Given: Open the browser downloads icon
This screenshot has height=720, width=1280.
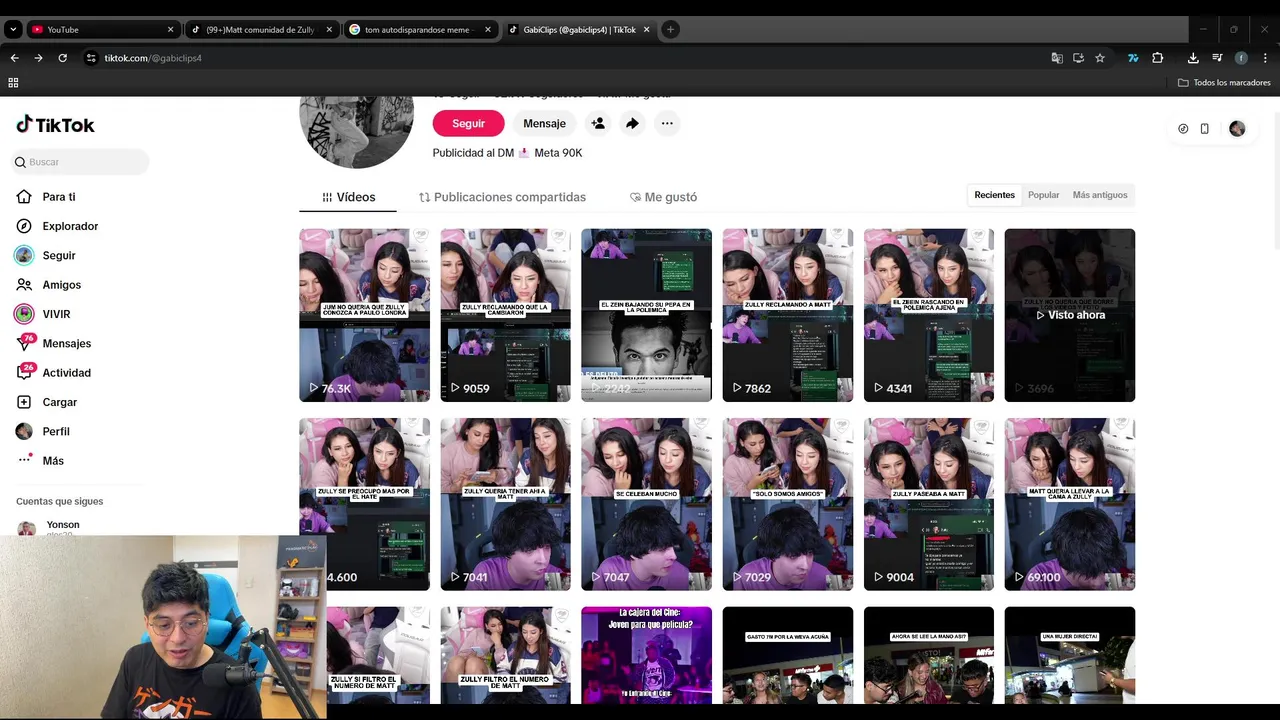Looking at the screenshot, I should click(x=1193, y=58).
